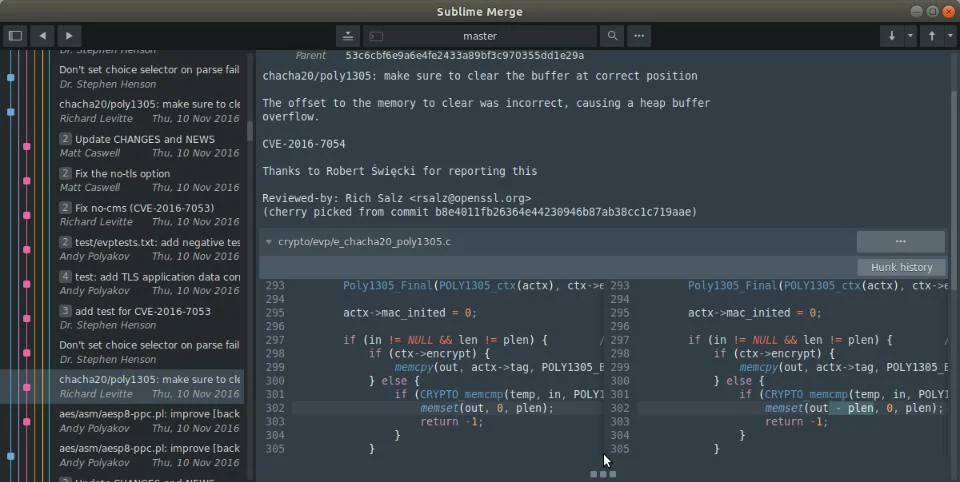Viewport: 960px width, 482px height.
Task: Click the CVE-2016-7054 text in commit message
Action: click(304, 144)
